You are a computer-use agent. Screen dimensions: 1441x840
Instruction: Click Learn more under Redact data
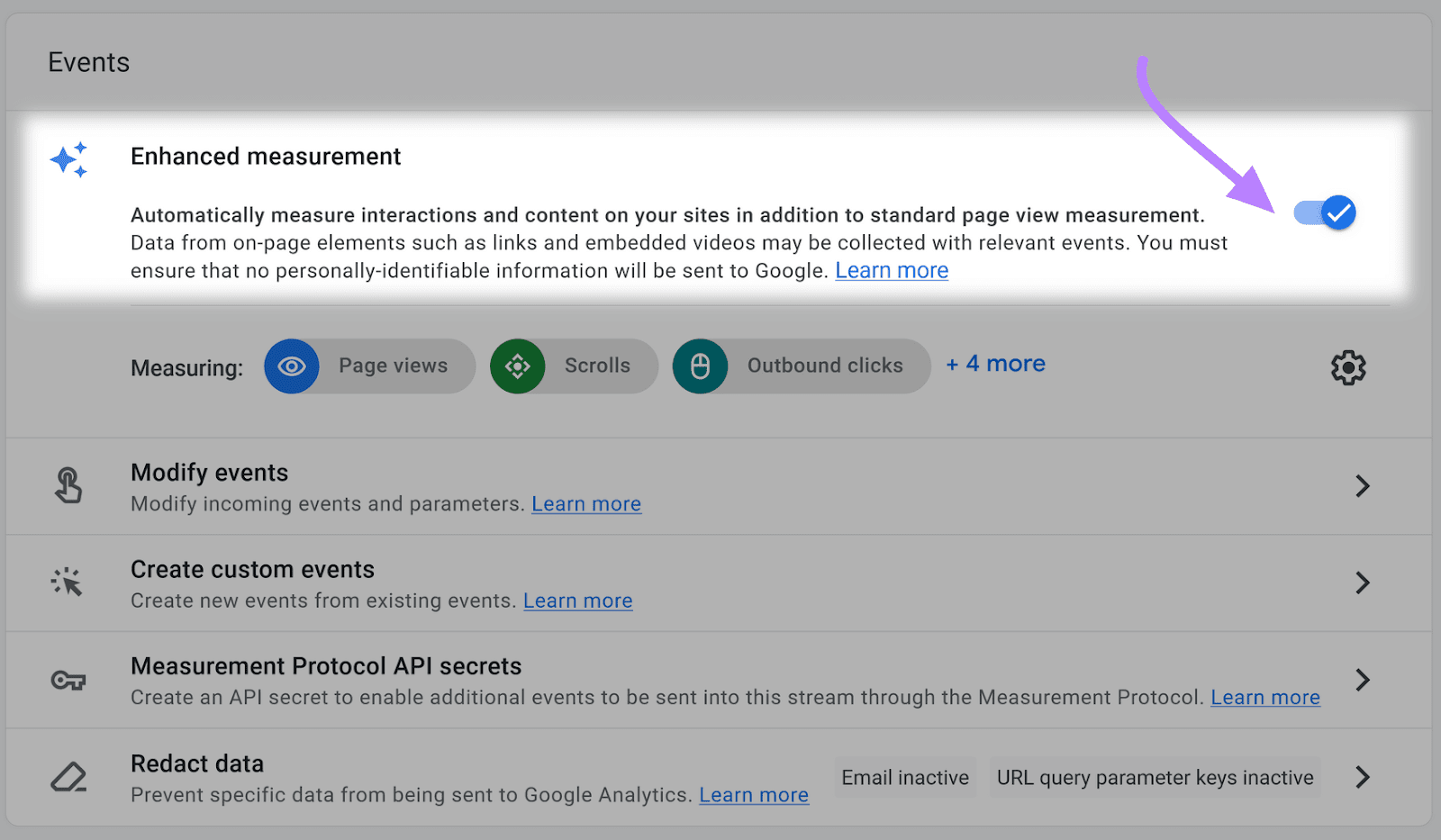coord(754,795)
